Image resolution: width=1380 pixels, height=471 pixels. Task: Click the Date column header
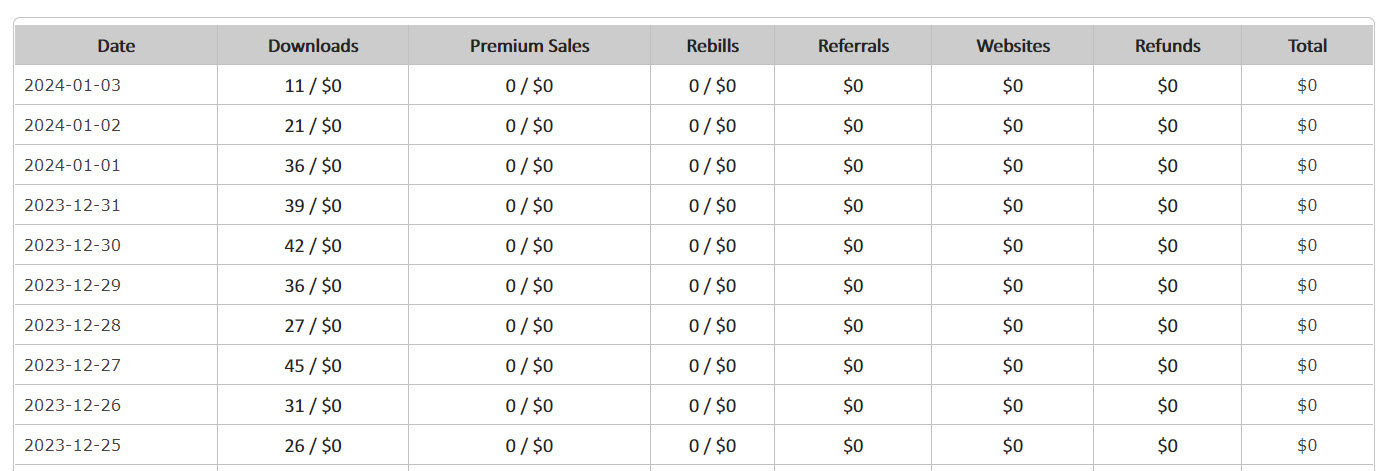(x=116, y=46)
